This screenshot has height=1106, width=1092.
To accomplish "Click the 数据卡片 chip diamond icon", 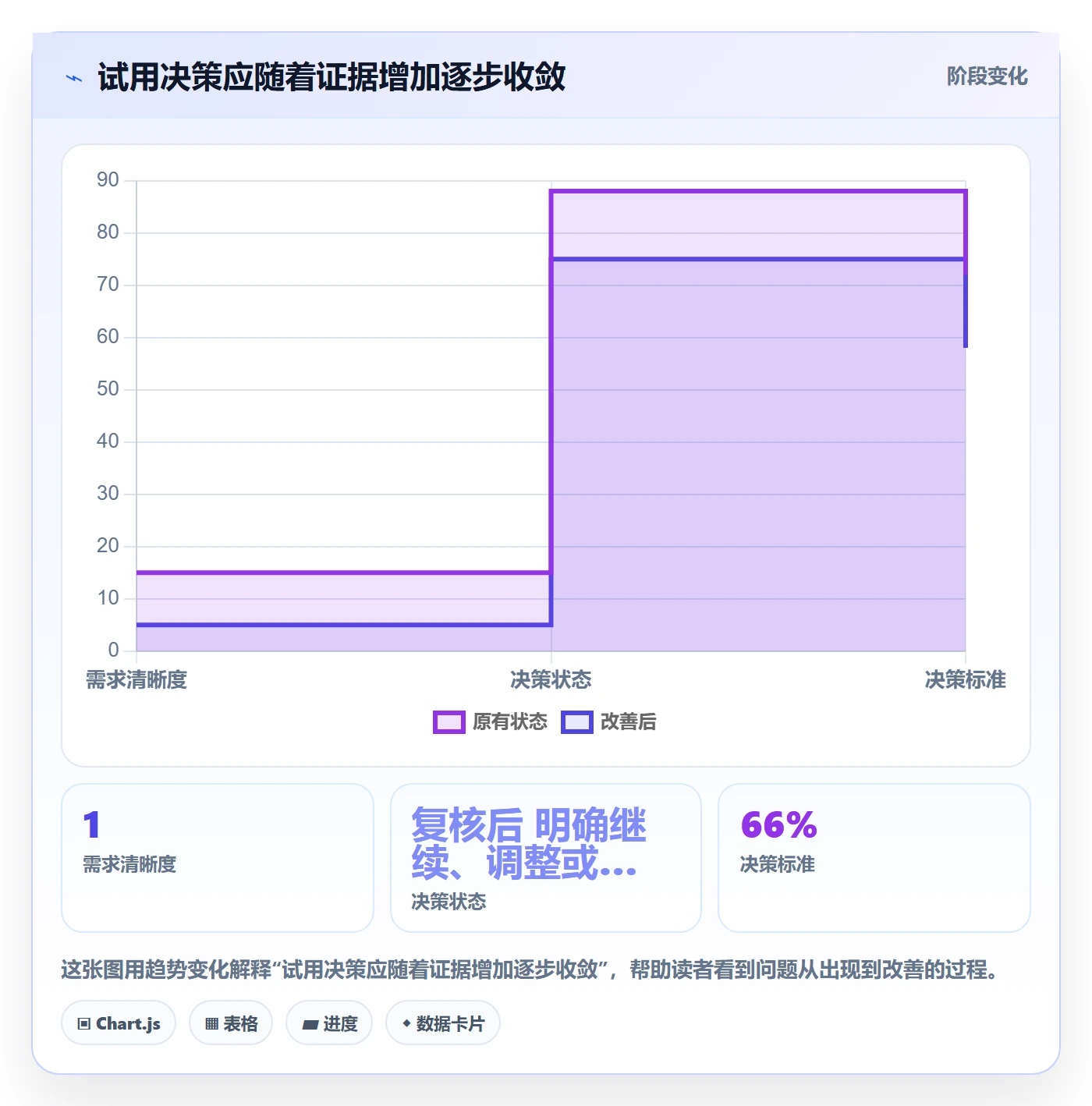I will 406,1023.
